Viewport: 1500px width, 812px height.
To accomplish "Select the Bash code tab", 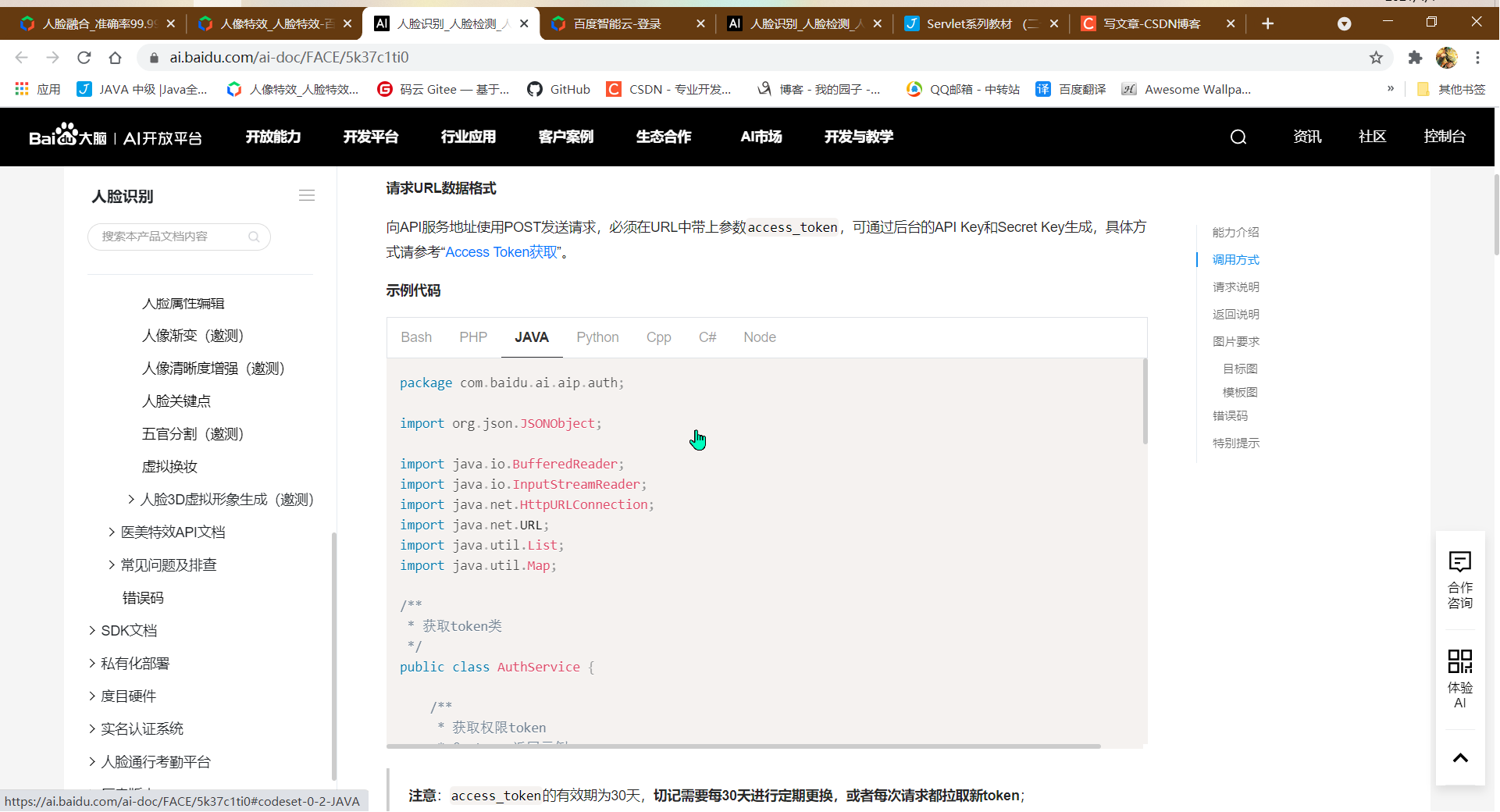I will [416, 337].
